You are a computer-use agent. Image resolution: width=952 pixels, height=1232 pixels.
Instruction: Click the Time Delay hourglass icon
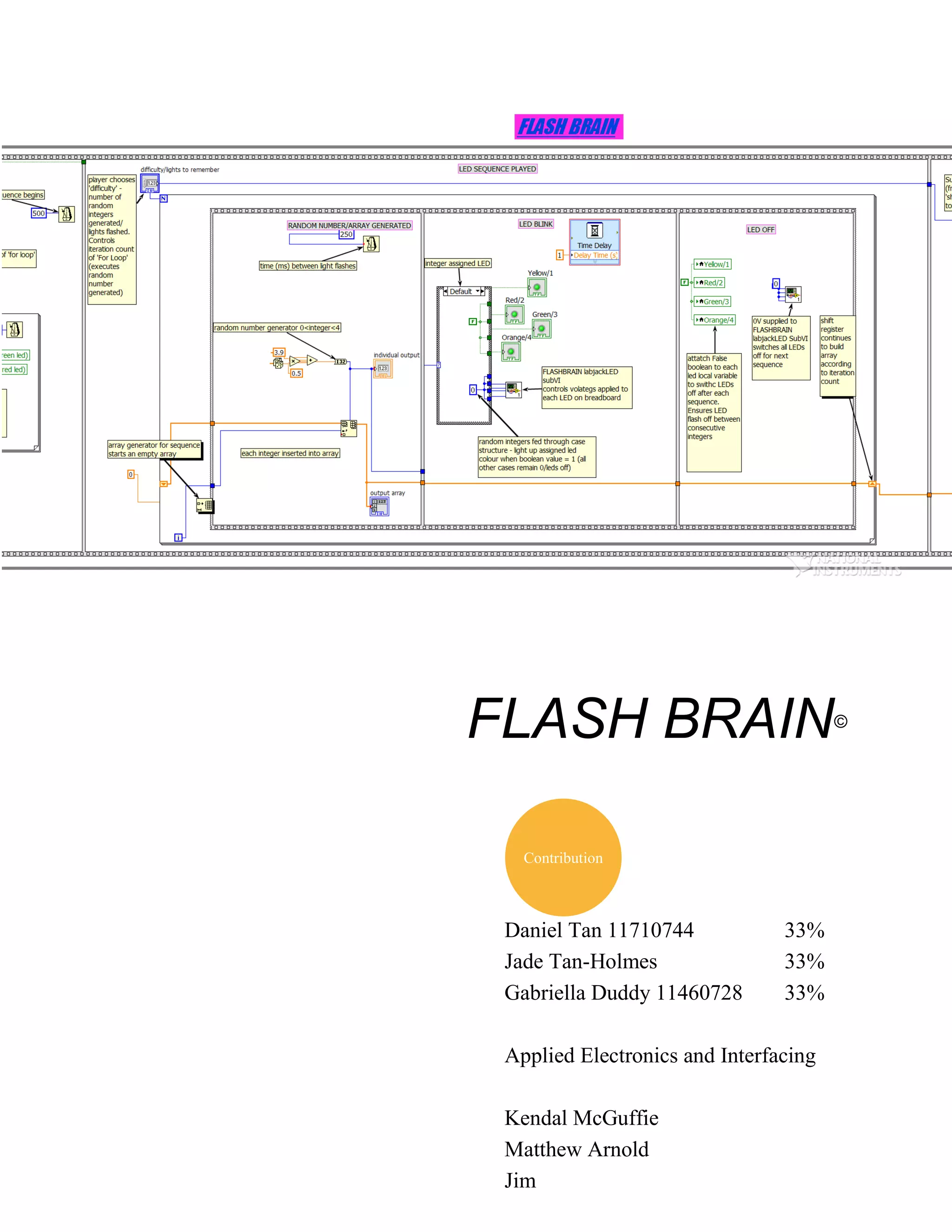pos(595,231)
